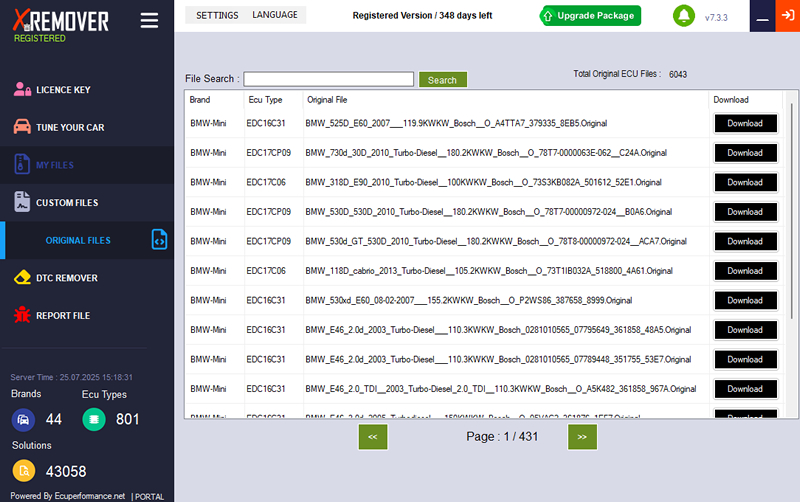Click the orange logout arrow icon
Screen dimensions: 800x502
788,16
